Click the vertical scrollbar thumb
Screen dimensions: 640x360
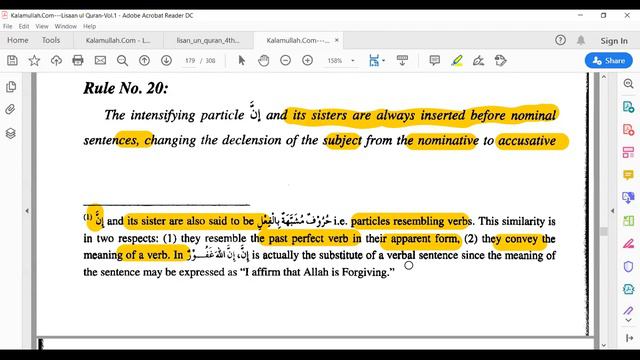tap(604, 231)
